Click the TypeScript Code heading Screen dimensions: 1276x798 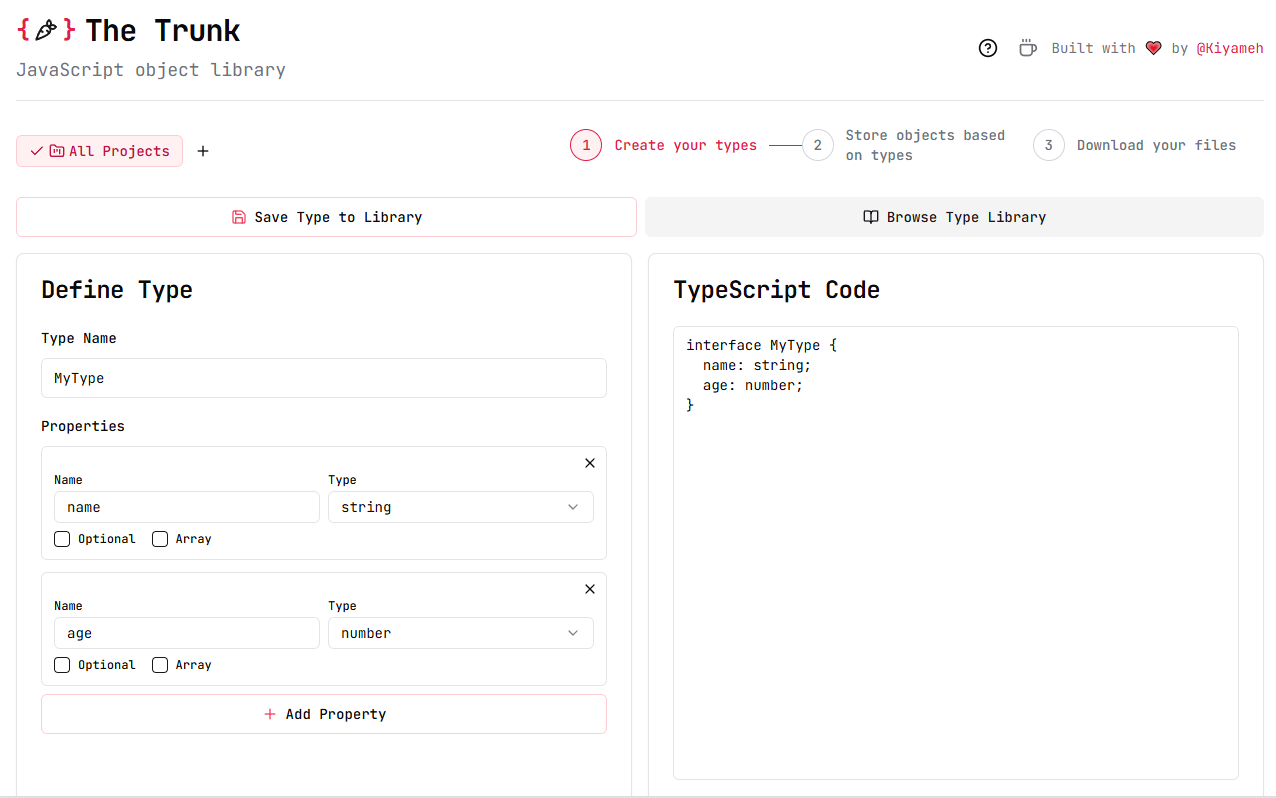coord(777,290)
